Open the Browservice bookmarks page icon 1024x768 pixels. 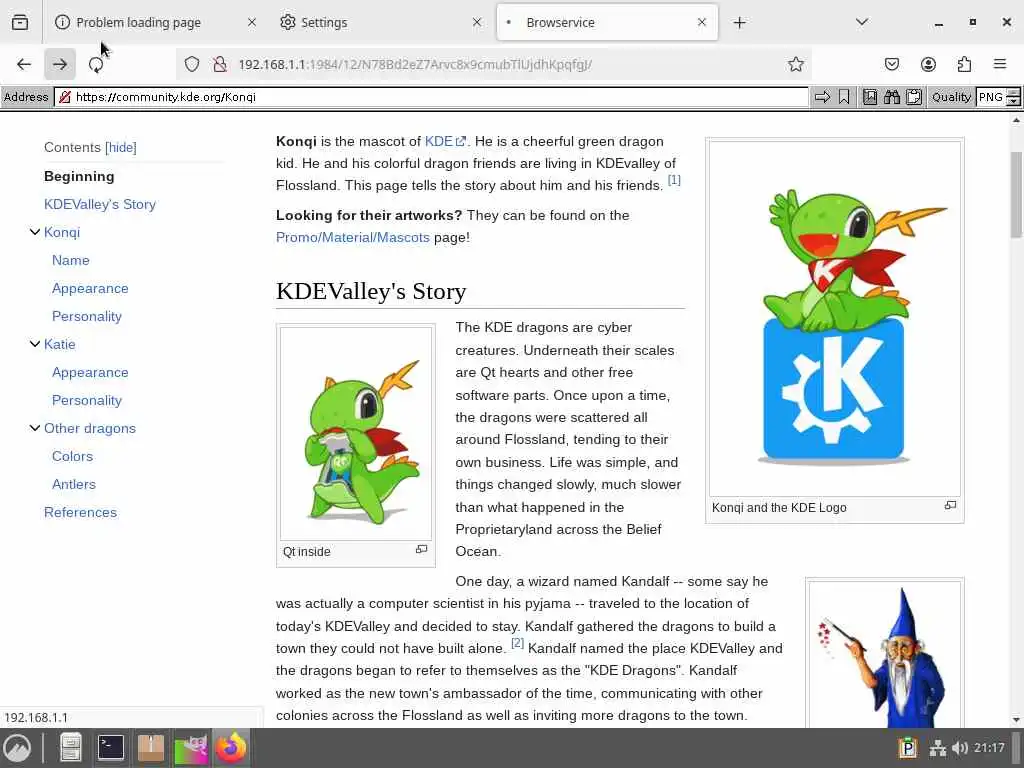click(870, 97)
